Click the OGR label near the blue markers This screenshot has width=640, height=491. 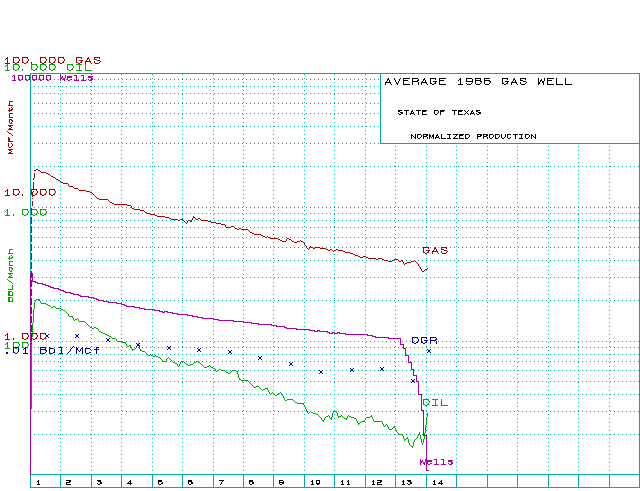pyautogui.click(x=424, y=341)
